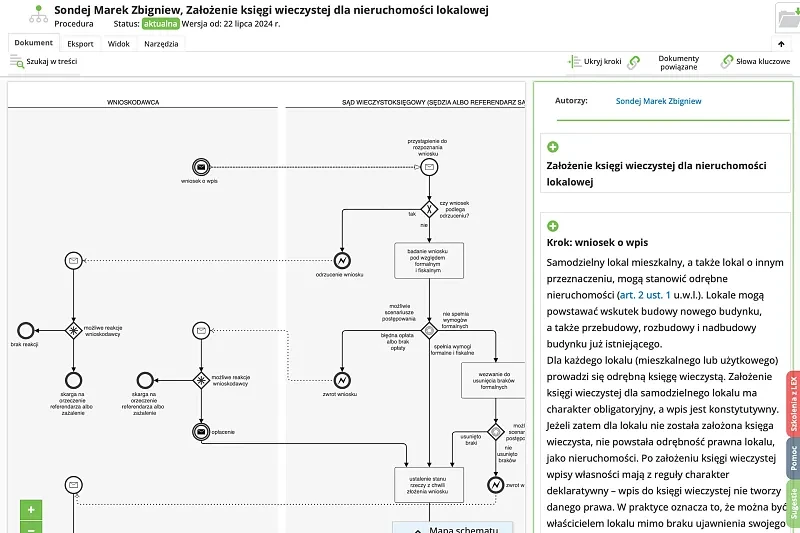
Task: Click the up-arrow collapse ribbon button
Action: click(x=781, y=44)
